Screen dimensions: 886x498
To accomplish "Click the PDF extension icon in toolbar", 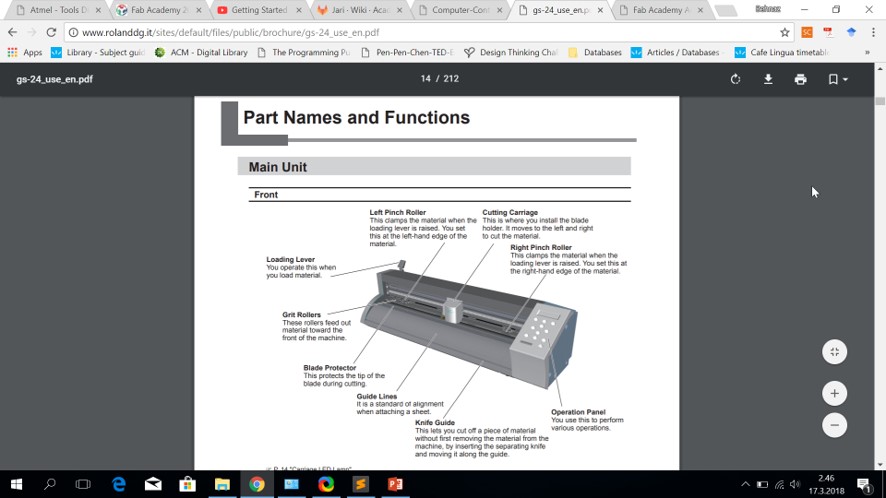I will pyautogui.click(x=828, y=32).
